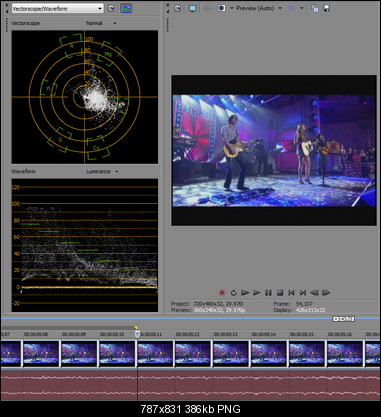The height and width of the screenshot is (417, 381).
Task: Click Play From Start button
Action: pos(245,293)
